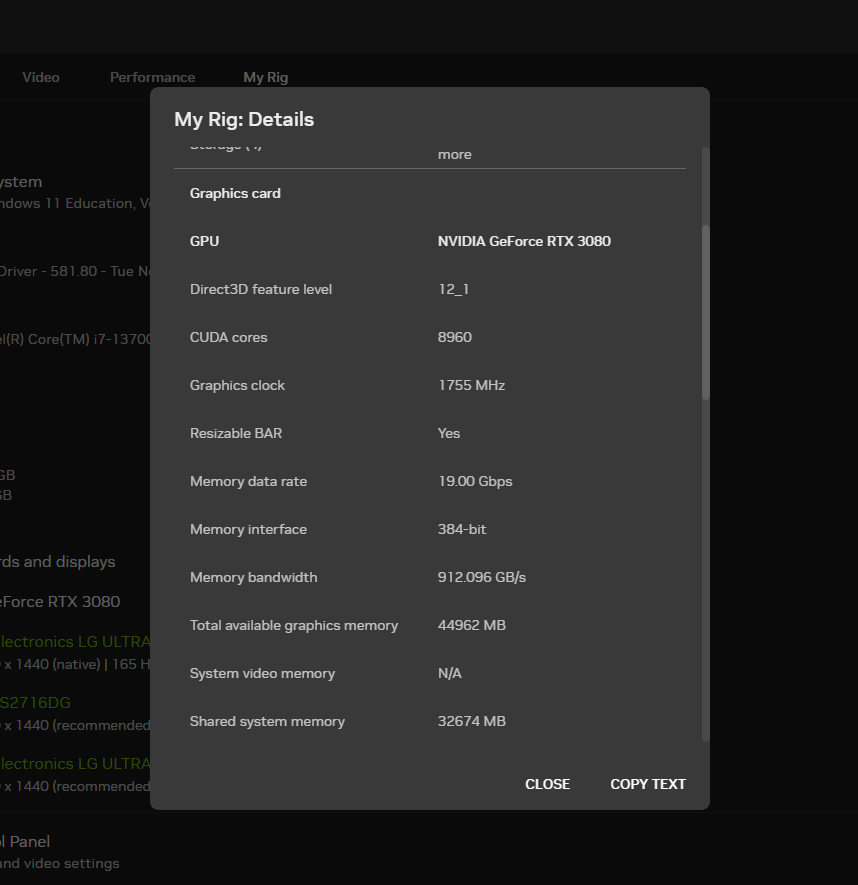This screenshot has width=858, height=885.
Task: Click the My Rig Details vertical scrollbar
Action: [x=705, y=312]
